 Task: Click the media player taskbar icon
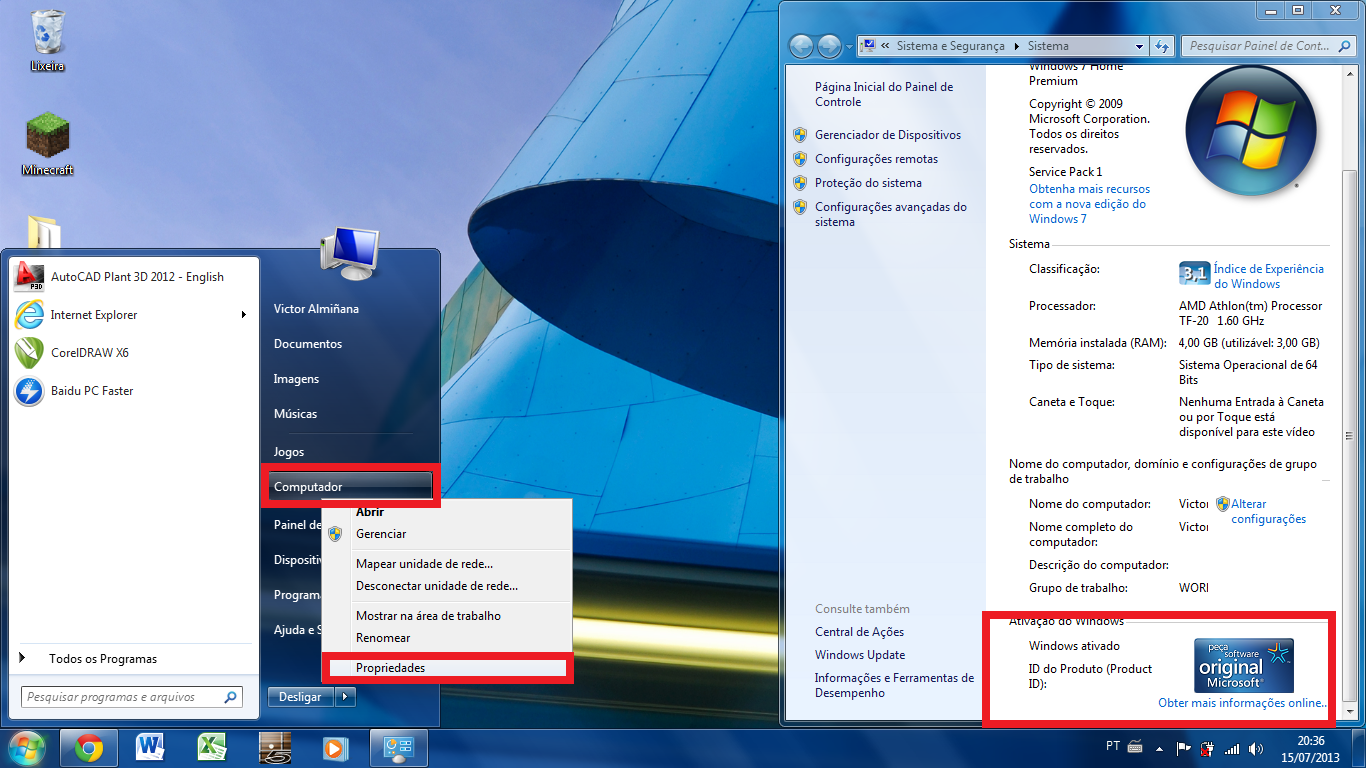click(x=335, y=748)
